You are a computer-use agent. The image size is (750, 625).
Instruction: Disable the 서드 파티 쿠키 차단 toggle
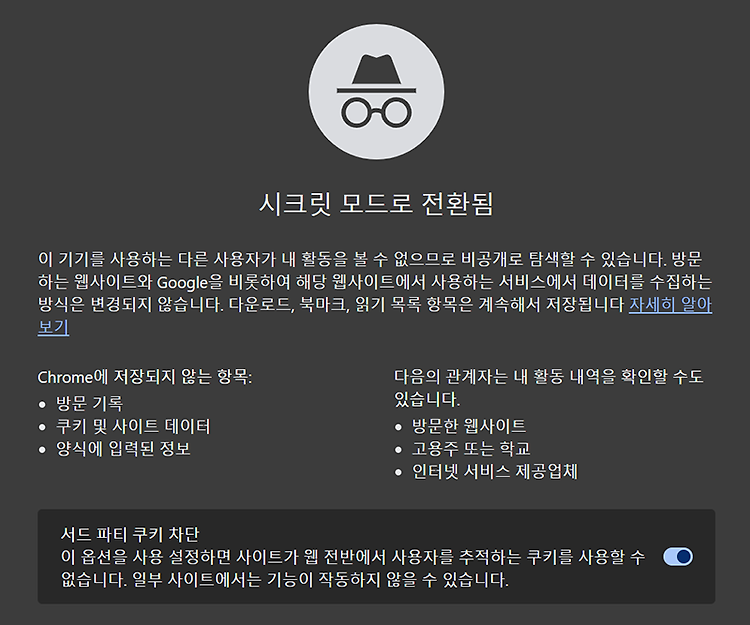click(x=678, y=557)
